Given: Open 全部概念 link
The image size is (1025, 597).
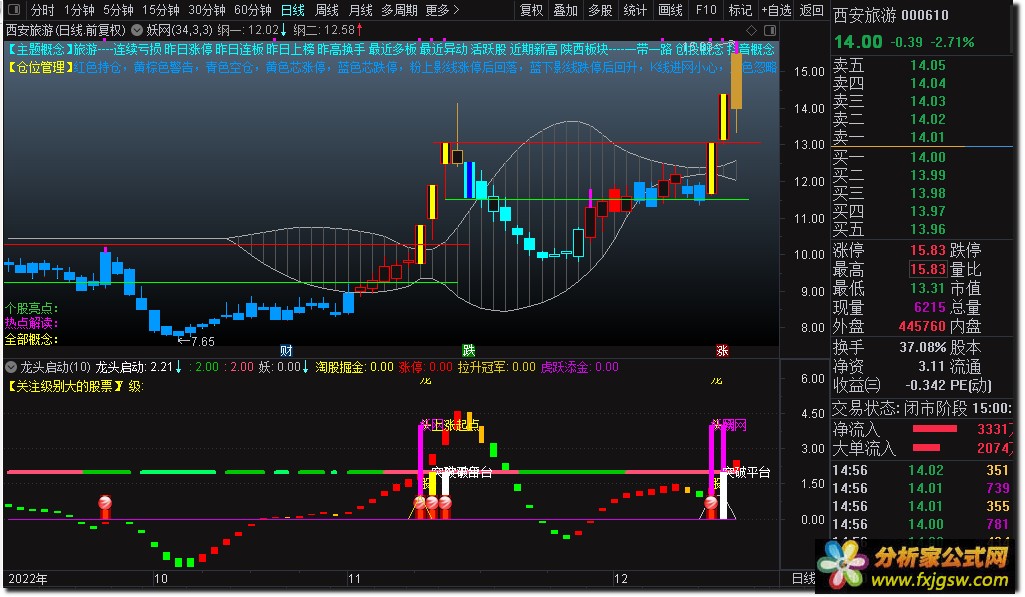Looking at the screenshot, I should (x=31, y=339).
